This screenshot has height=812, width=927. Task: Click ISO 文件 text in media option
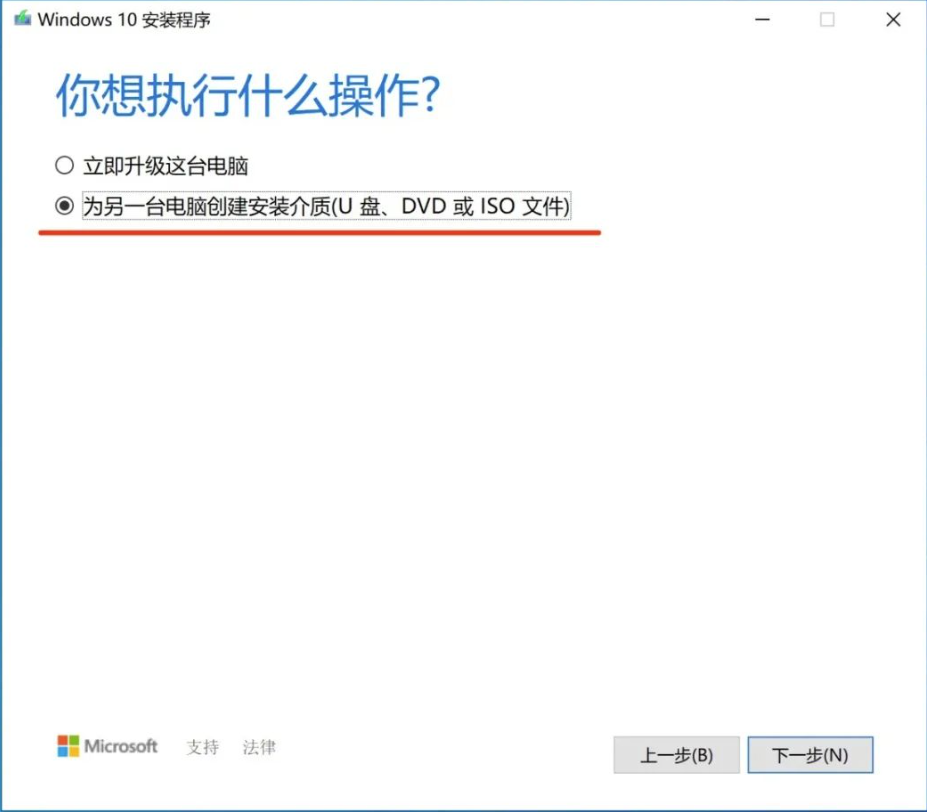coord(523,206)
